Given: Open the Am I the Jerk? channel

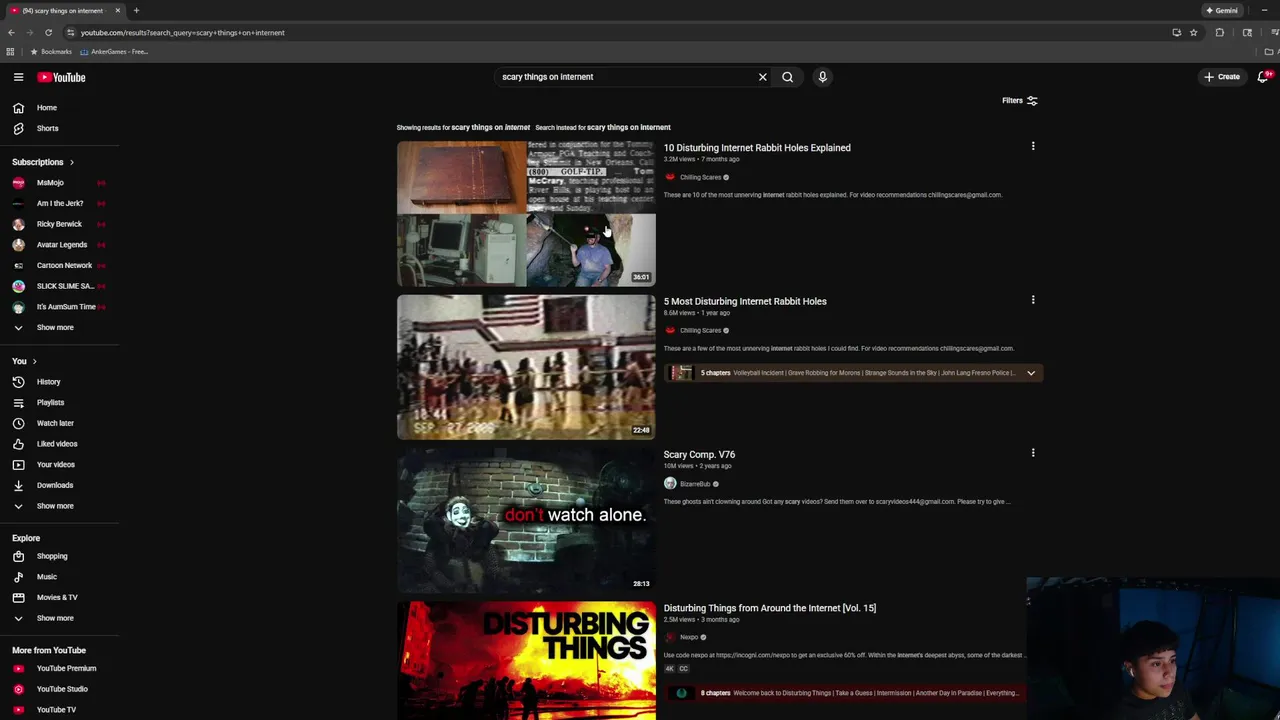Looking at the screenshot, I should (x=60, y=203).
